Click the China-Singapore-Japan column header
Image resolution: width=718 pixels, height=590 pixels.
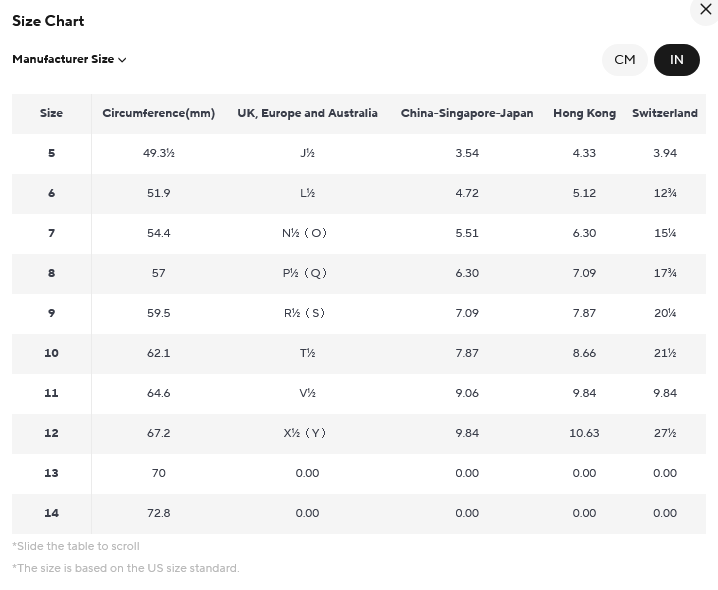(x=467, y=113)
